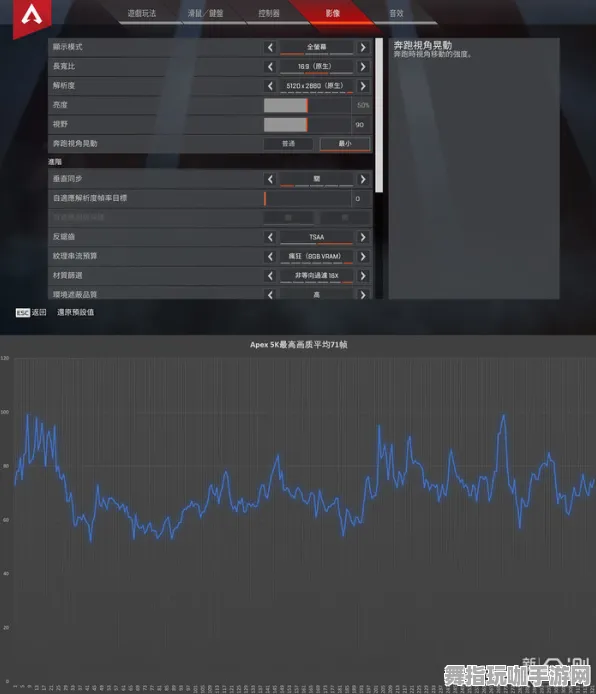This screenshot has width=596, height=694.
Task: Click the ESC 返回 back key indicator
Action: click(31, 312)
